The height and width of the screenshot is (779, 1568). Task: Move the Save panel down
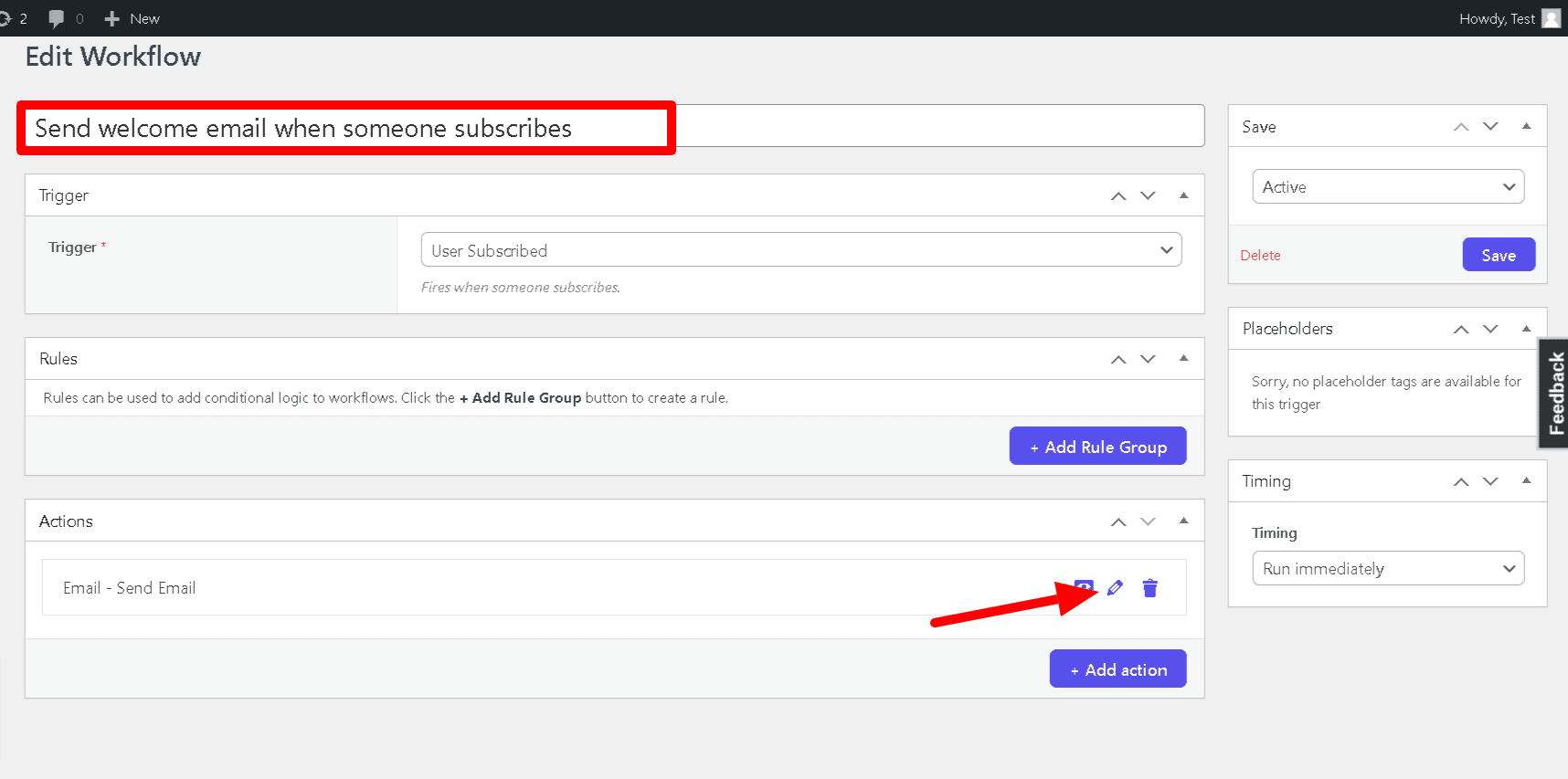point(1490,127)
